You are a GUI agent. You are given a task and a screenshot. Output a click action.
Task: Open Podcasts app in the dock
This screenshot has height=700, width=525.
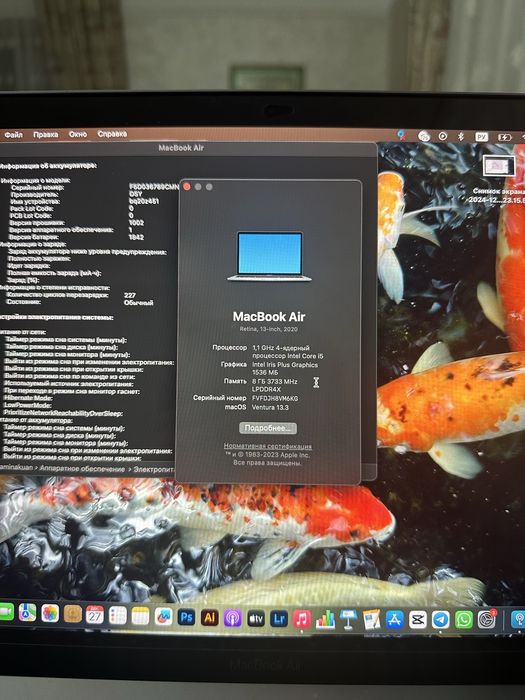[233, 619]
